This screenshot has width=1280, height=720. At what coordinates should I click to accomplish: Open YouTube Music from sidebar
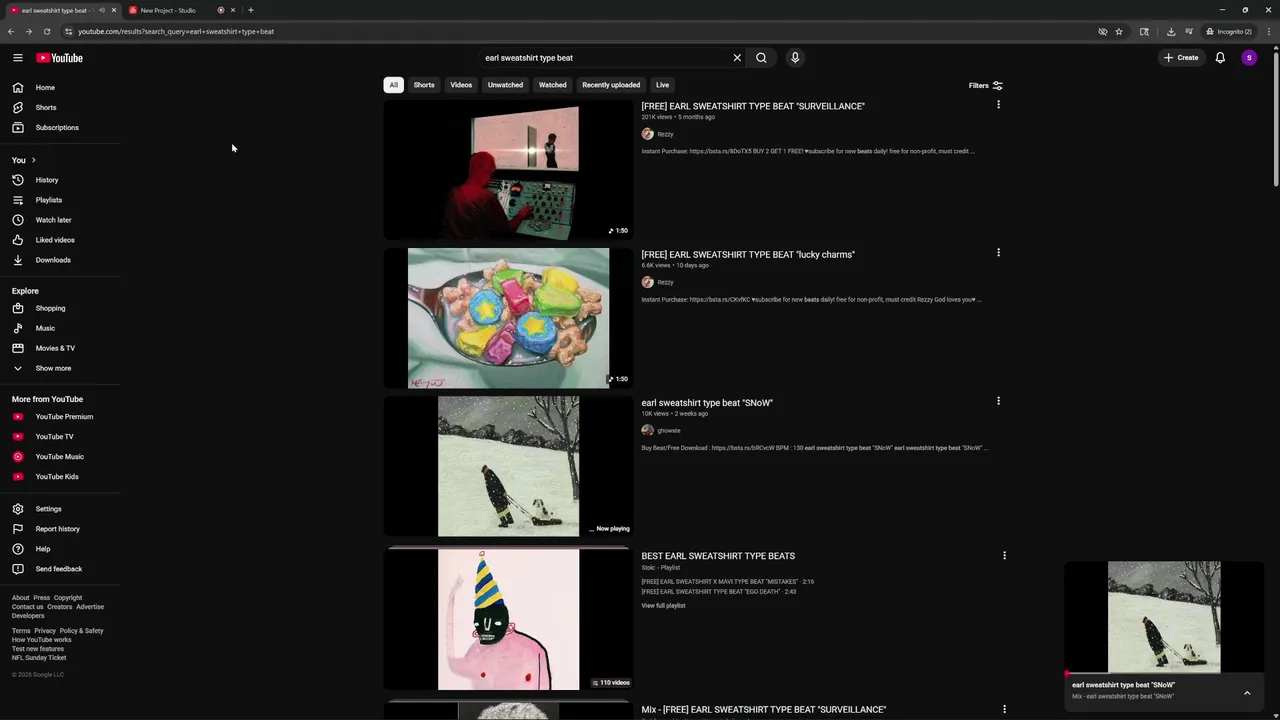tap(60, 457)
